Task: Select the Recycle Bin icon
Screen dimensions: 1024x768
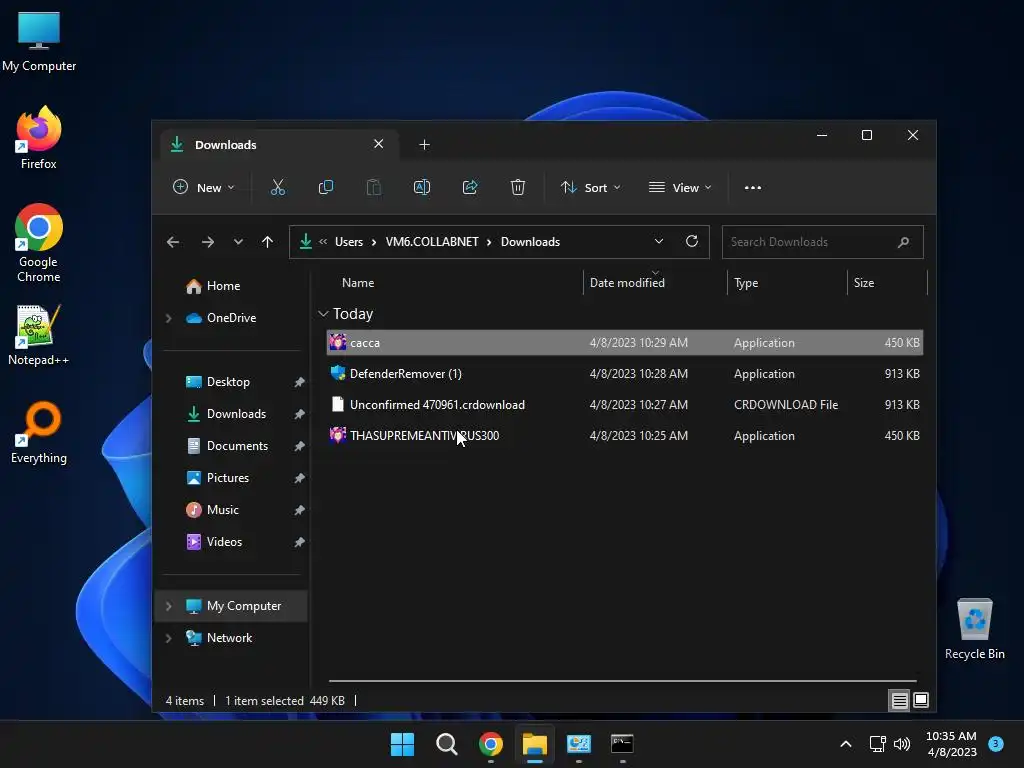Action: [x=974, y=629]
